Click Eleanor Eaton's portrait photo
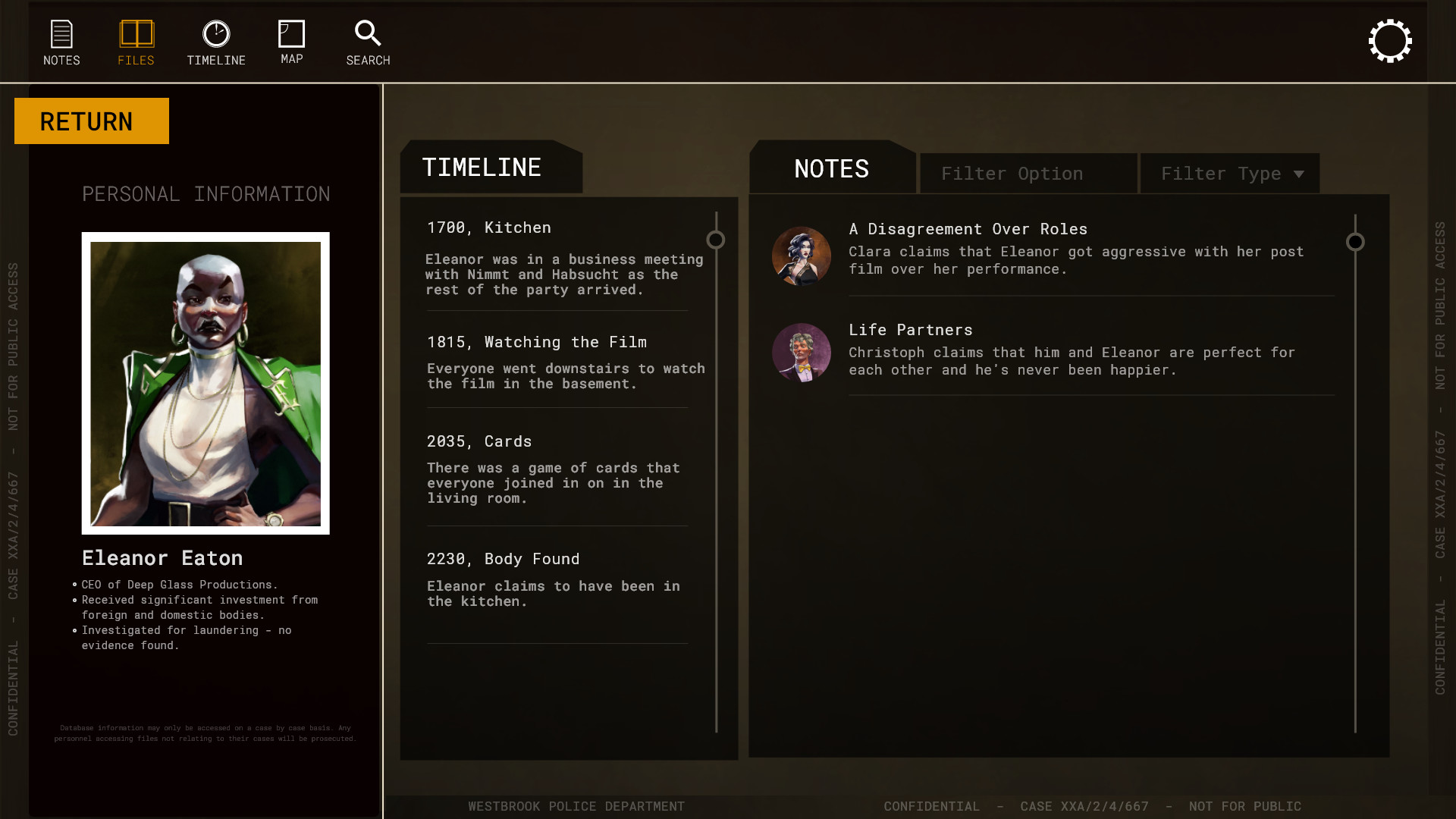The width and height of the screenshot is (1456, 819). pos(206,383)
